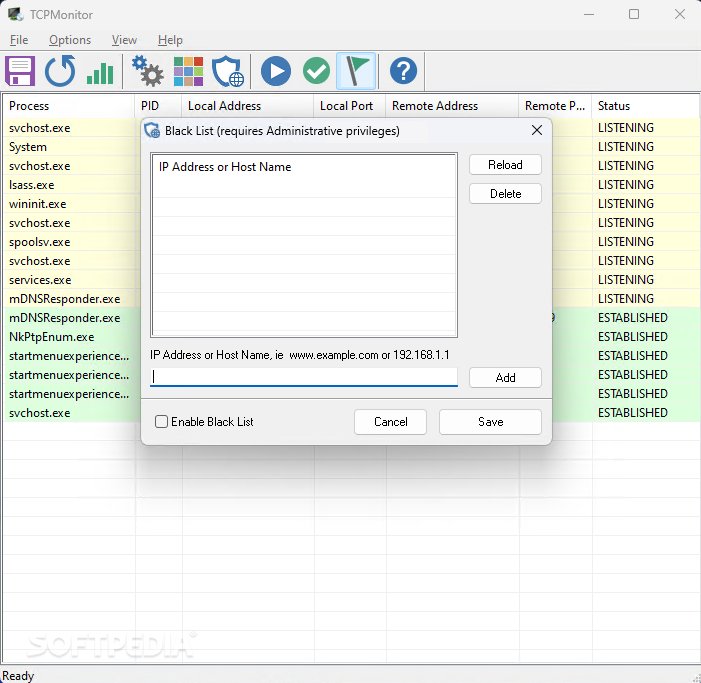Click the green checkmark toolbar icon

coord(317,71)
